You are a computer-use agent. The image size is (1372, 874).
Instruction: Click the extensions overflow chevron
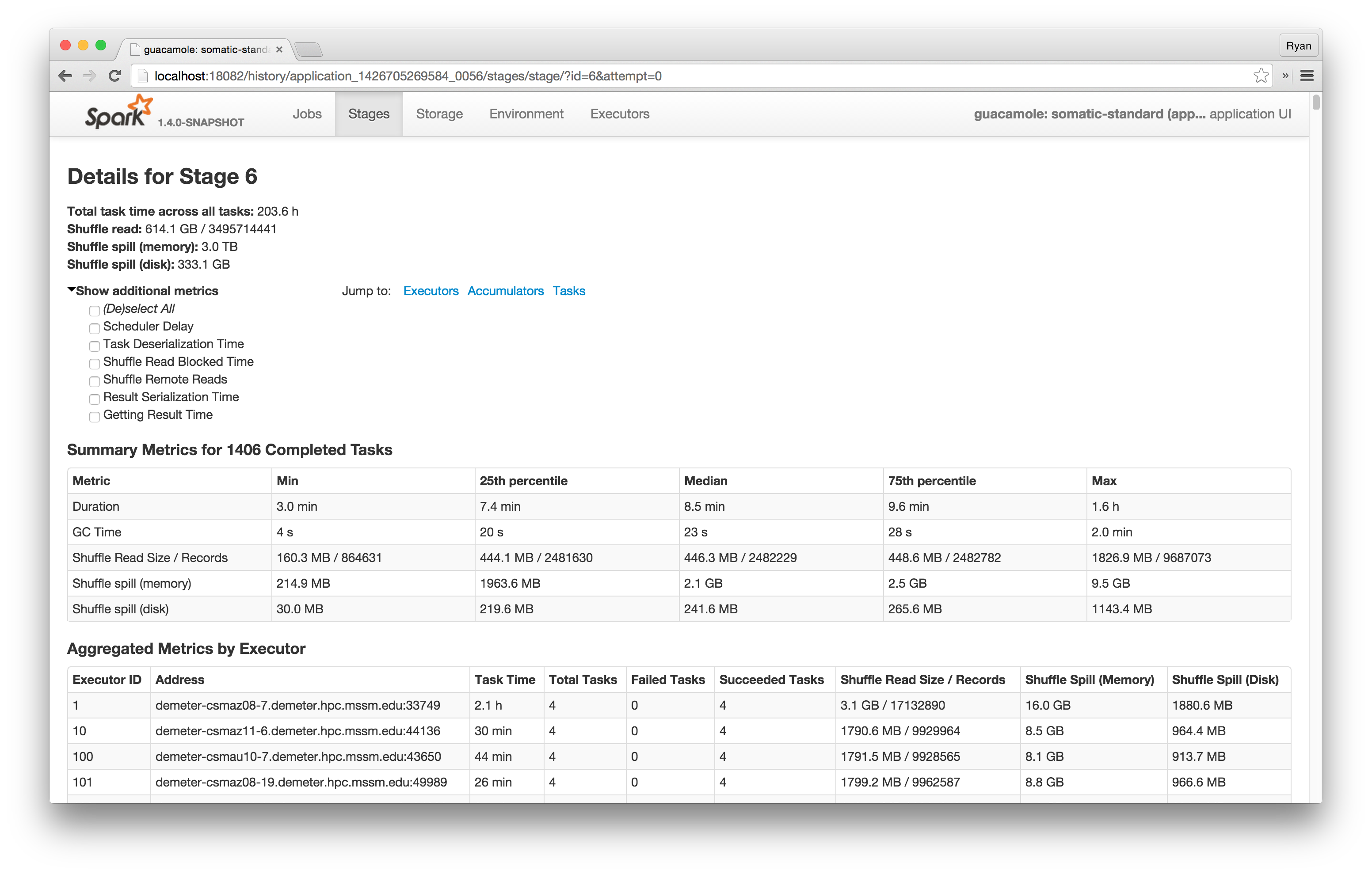point(1285,76)
